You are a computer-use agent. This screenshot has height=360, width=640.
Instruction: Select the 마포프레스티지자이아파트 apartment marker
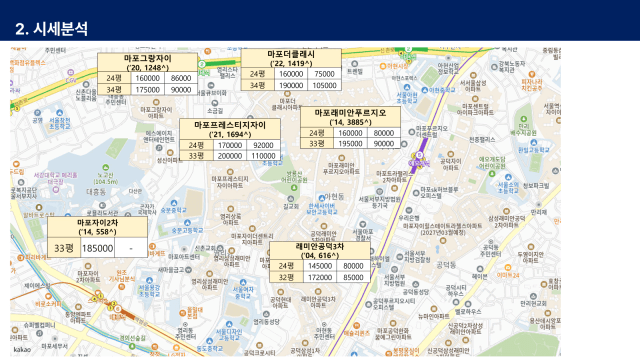pyautogui.click(x=230, y=172)
